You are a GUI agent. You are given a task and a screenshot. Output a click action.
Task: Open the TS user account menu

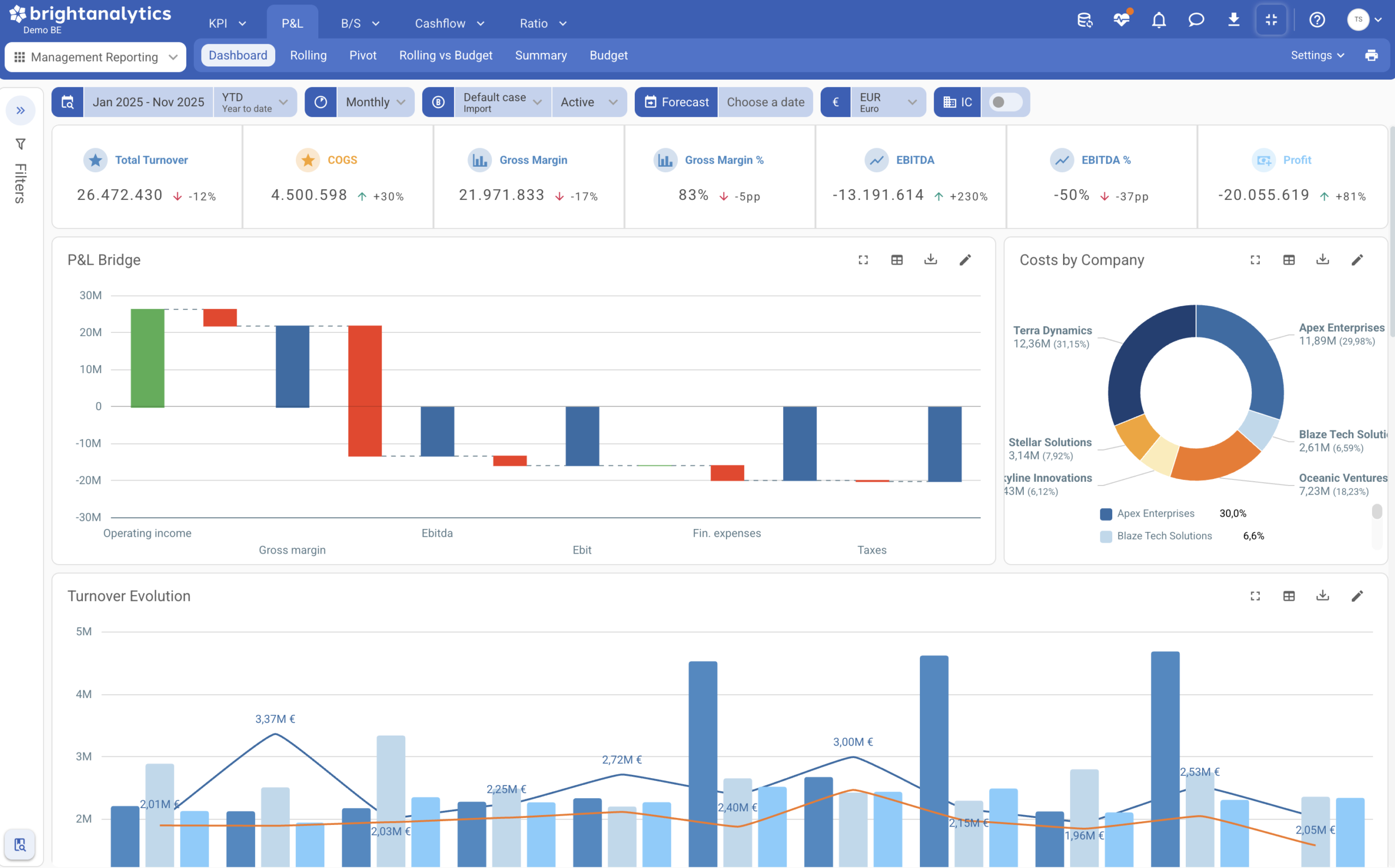(x=1364, y=20)
